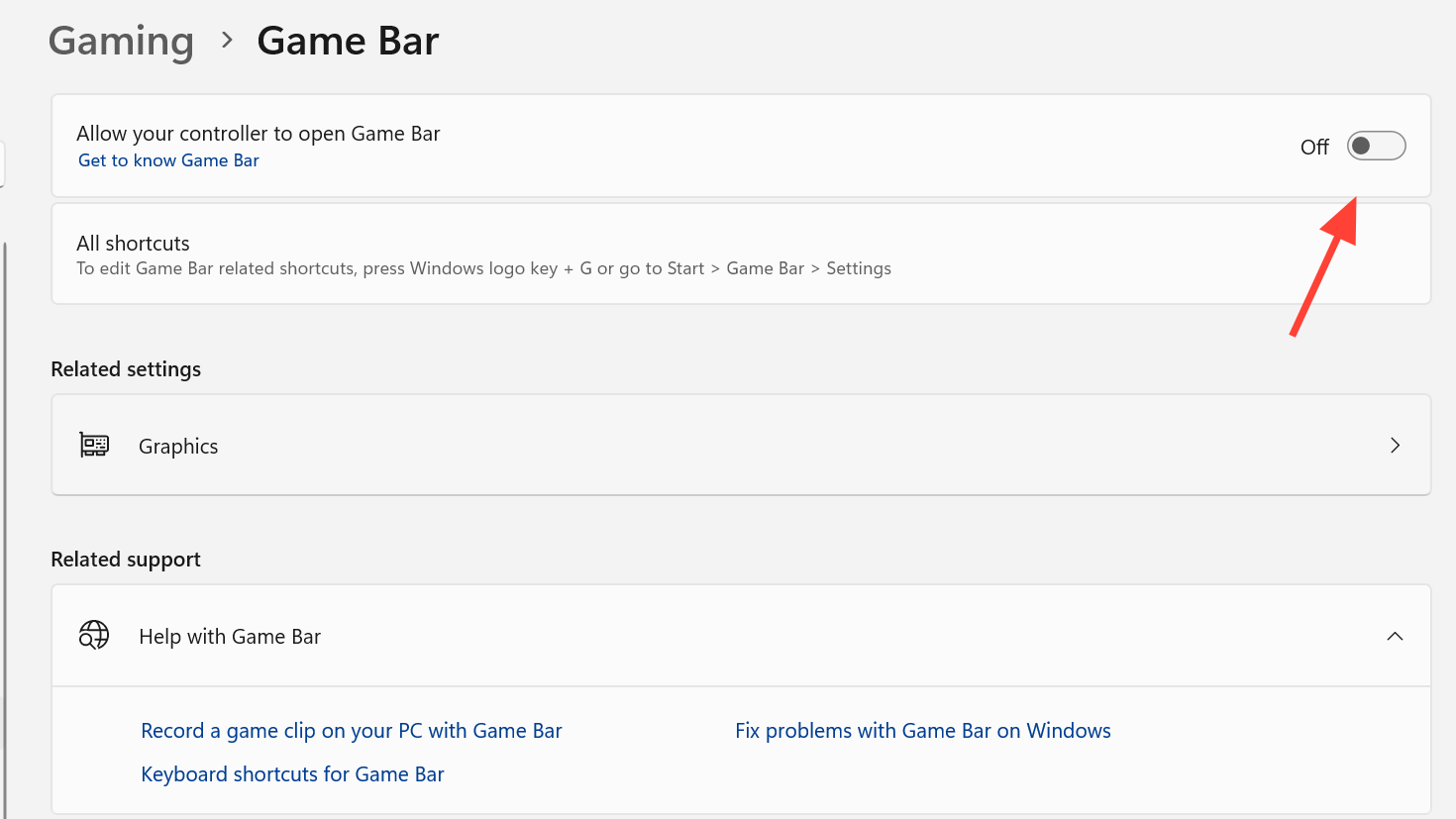Click the Help with Game Bar globe icon
The height and width of the screenshot is (819, 1456).
94,636
